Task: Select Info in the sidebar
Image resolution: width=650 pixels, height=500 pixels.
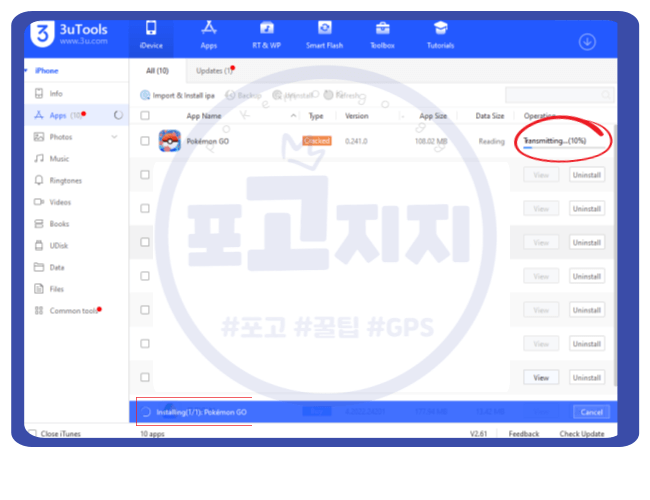Action: pos(76,94)
